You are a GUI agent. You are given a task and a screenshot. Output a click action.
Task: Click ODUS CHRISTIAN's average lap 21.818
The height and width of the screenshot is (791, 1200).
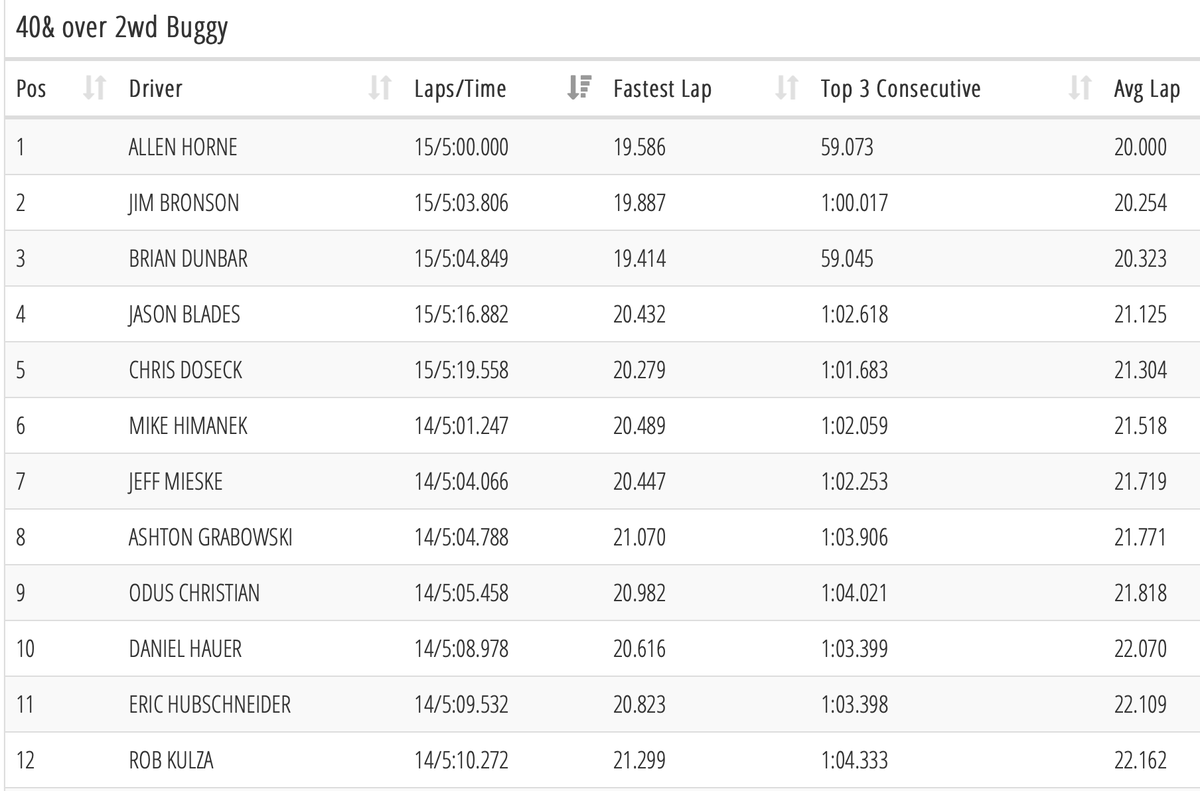1140,594
